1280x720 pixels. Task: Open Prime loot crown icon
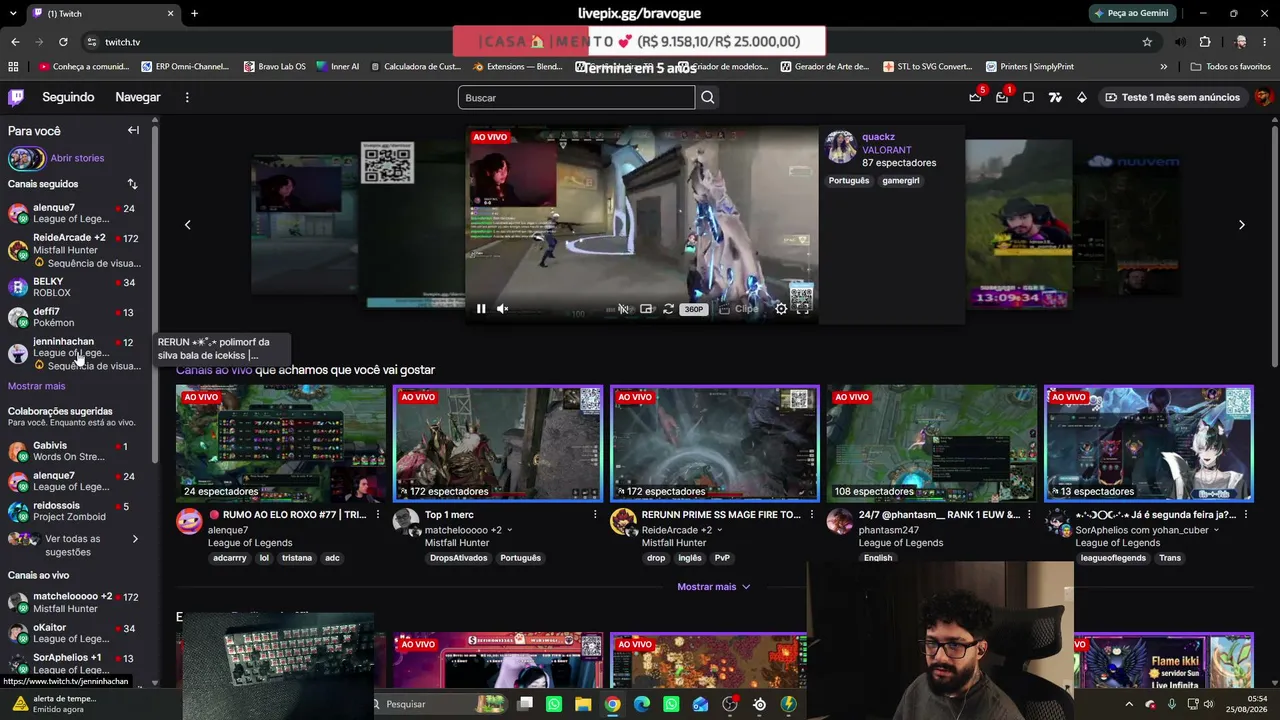(x=975, y=97)
